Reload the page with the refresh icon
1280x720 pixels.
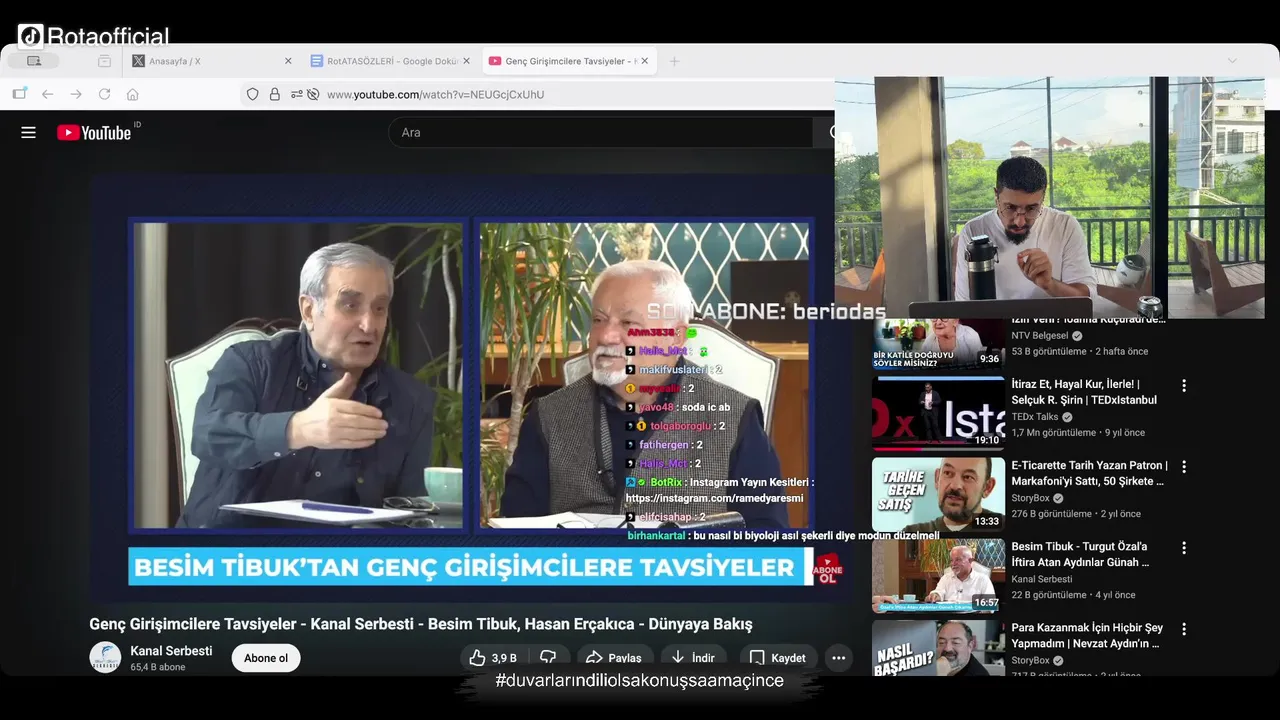point(104,94)
